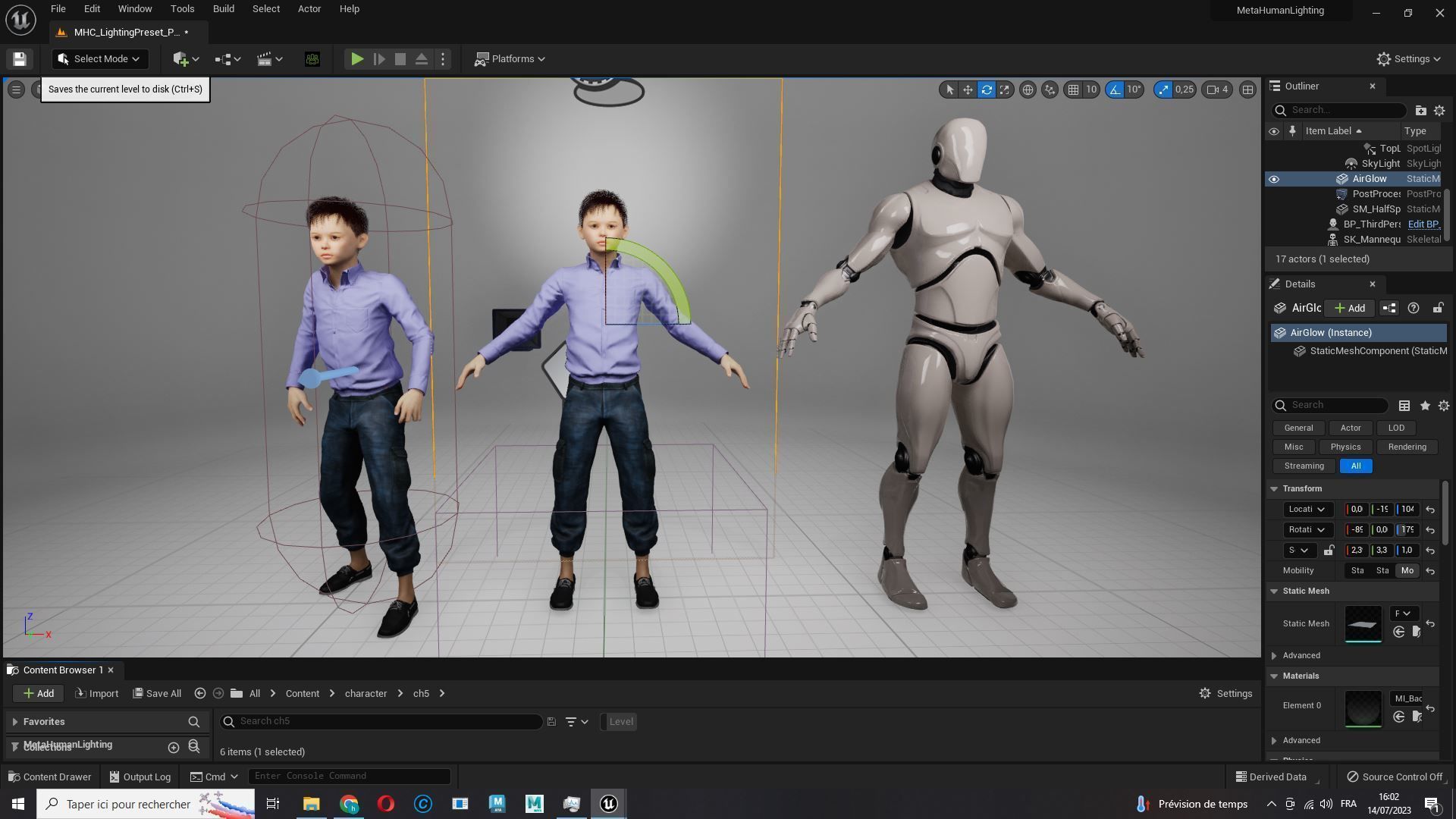Toggle Details property matrix table icon

click(x=1404, y=406)
